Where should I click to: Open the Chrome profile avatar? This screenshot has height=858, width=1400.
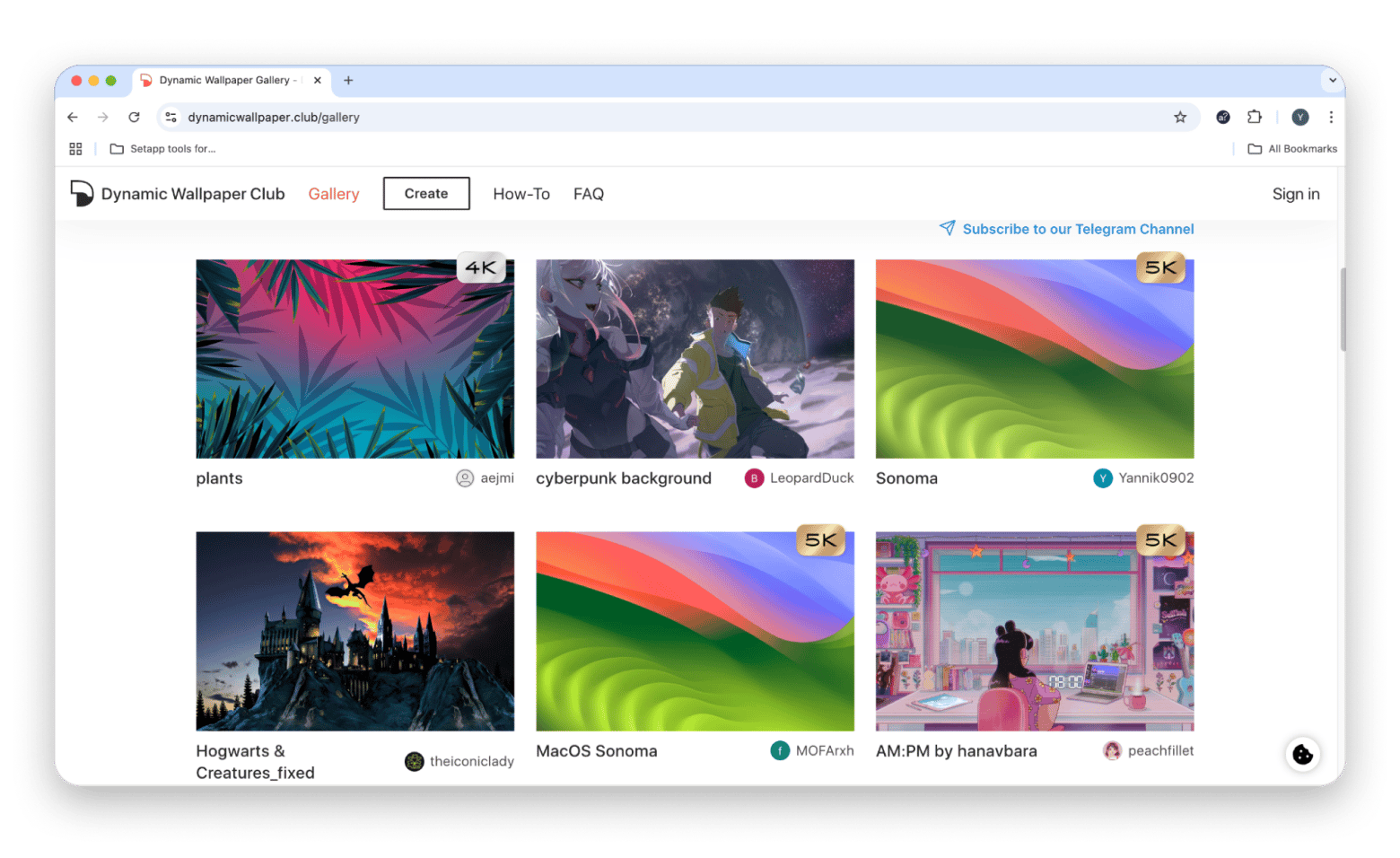click(x=1299, y=118)
